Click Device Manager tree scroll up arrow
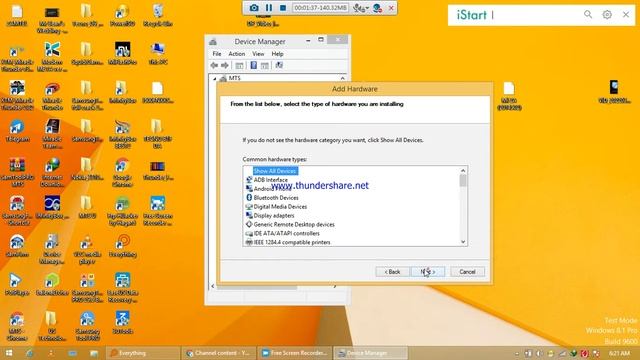The image size is (640, 360). (x=342, y=78)
